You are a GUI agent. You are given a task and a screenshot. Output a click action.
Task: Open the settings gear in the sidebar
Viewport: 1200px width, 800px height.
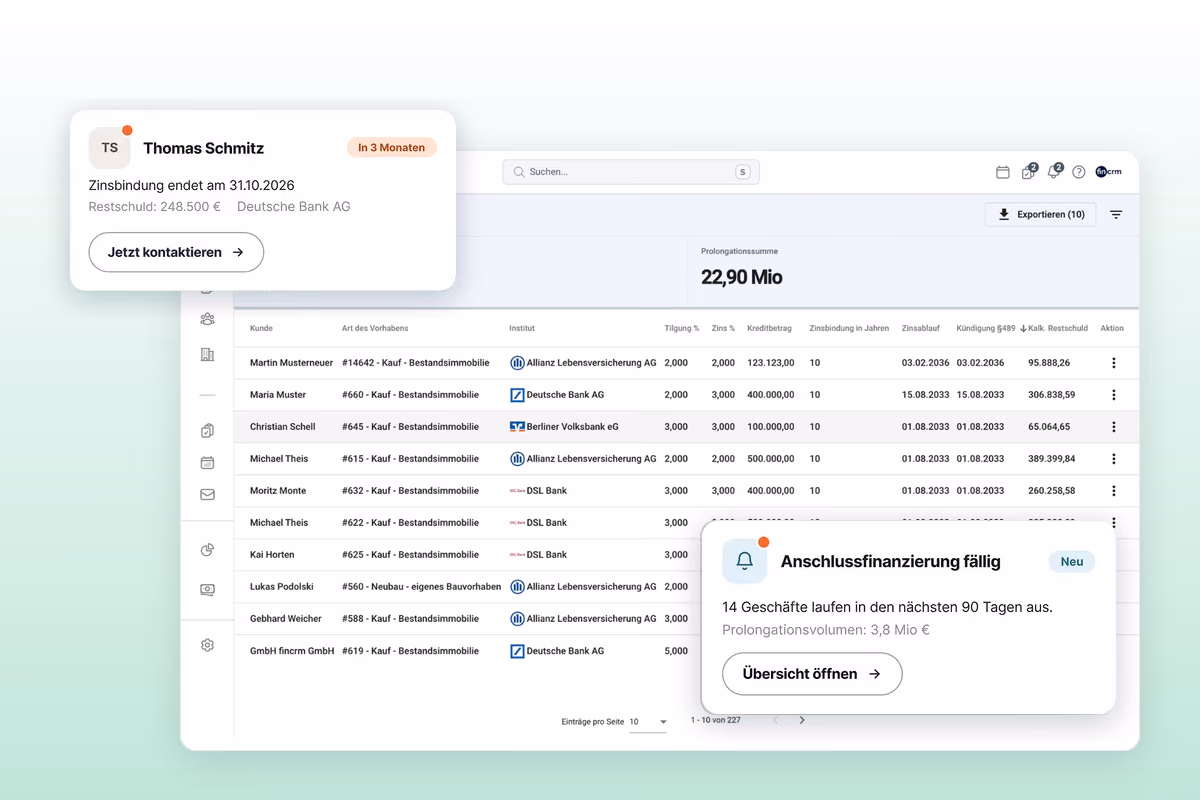[x=207, y=645]
